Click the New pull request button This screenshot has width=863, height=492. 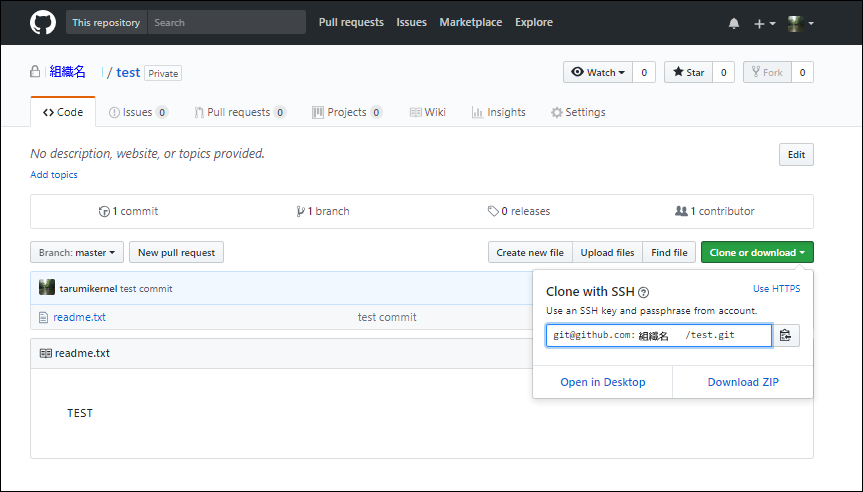177,253
